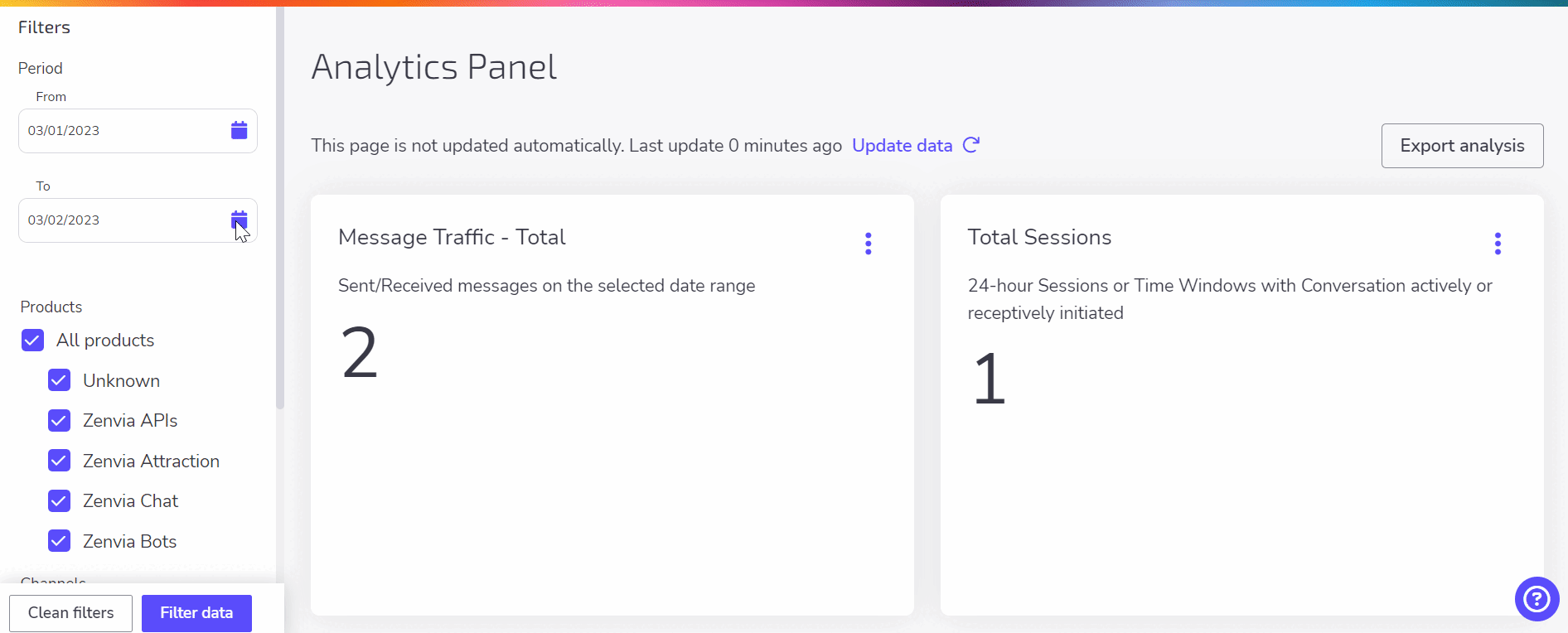Open the To date calendar picker
Image resolution: width=1568 pixels, height=633 pixels.
click(240, 220)
